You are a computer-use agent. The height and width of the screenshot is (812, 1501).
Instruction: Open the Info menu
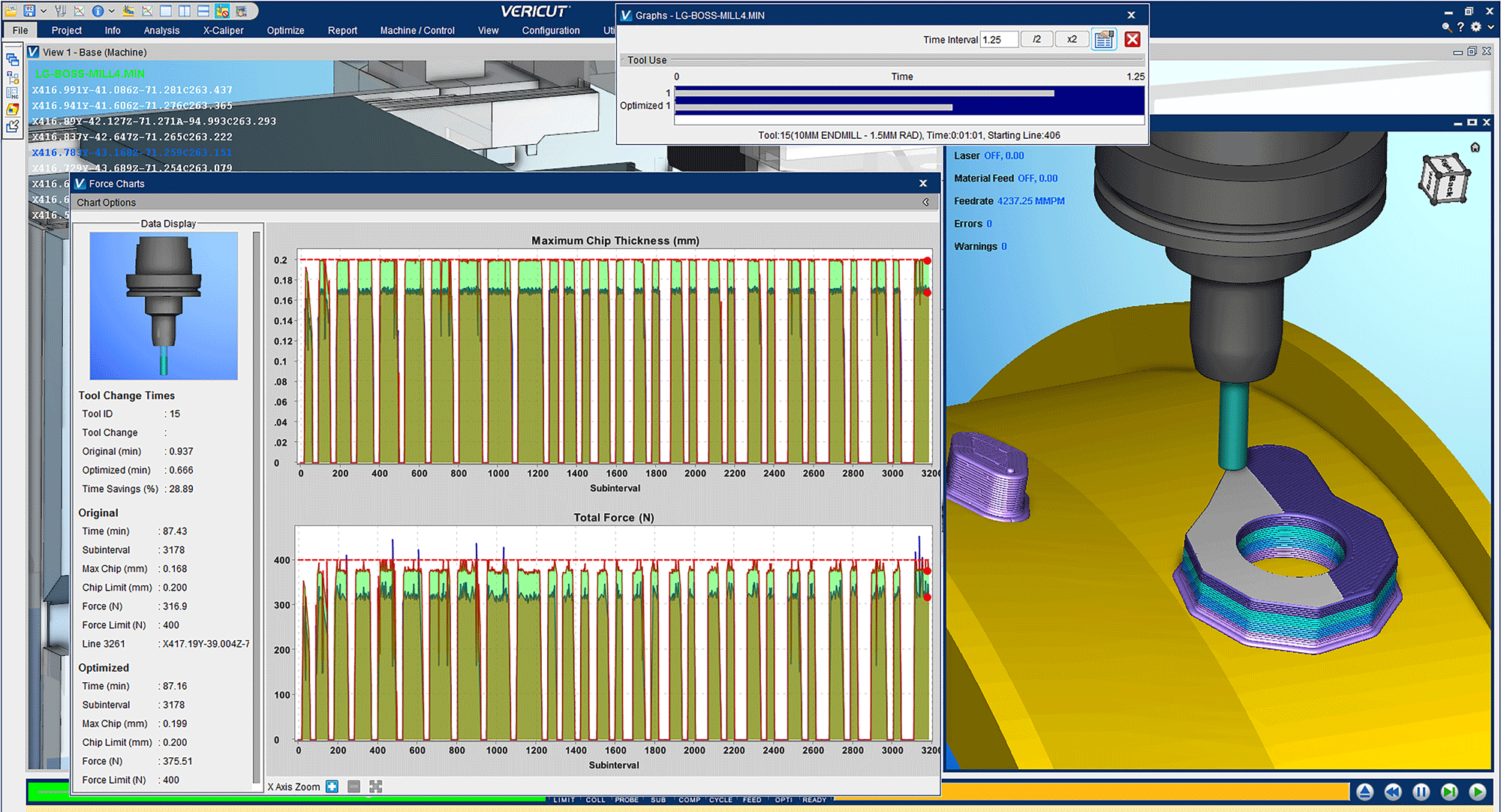click(x=113, y=30)
